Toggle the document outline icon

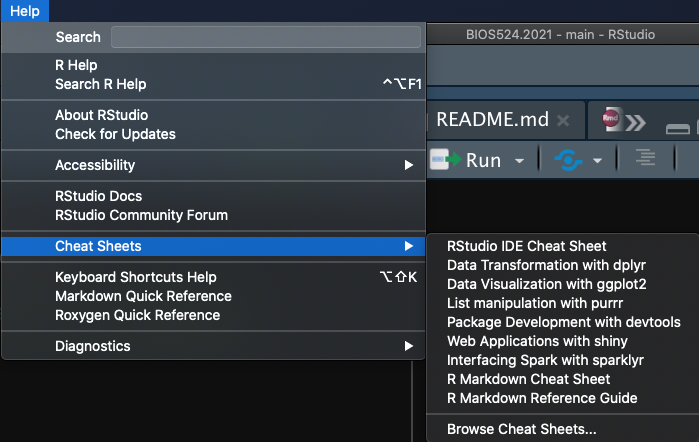(x=645, y=158)
